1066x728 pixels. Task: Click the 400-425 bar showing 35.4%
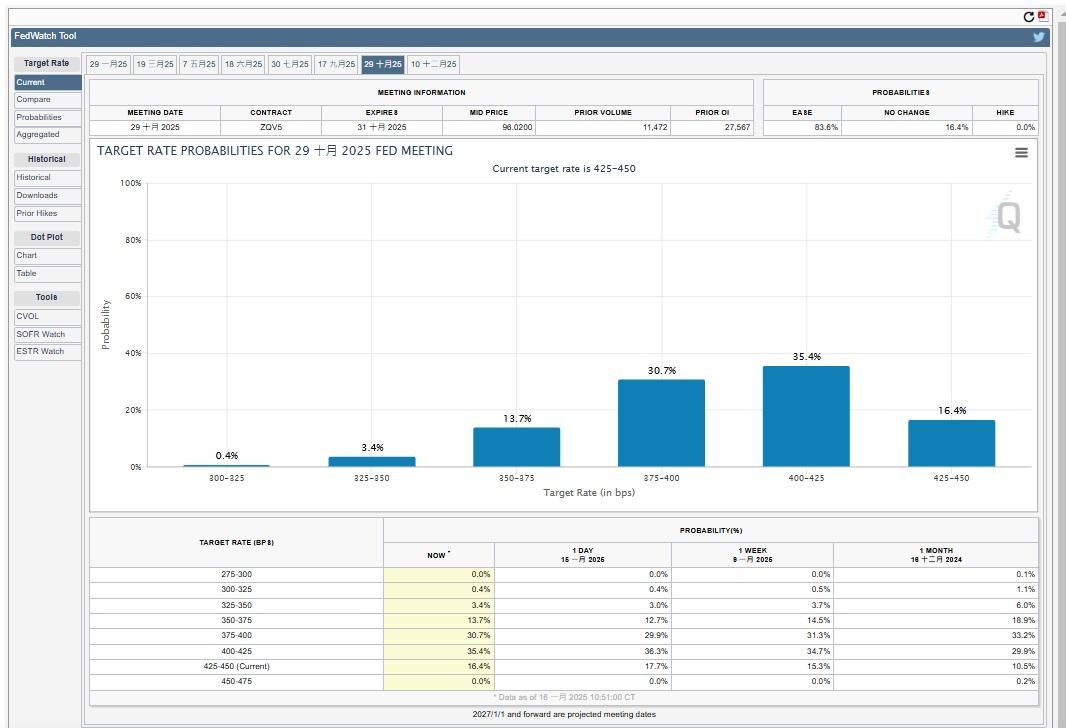click(x=806, y=417)
